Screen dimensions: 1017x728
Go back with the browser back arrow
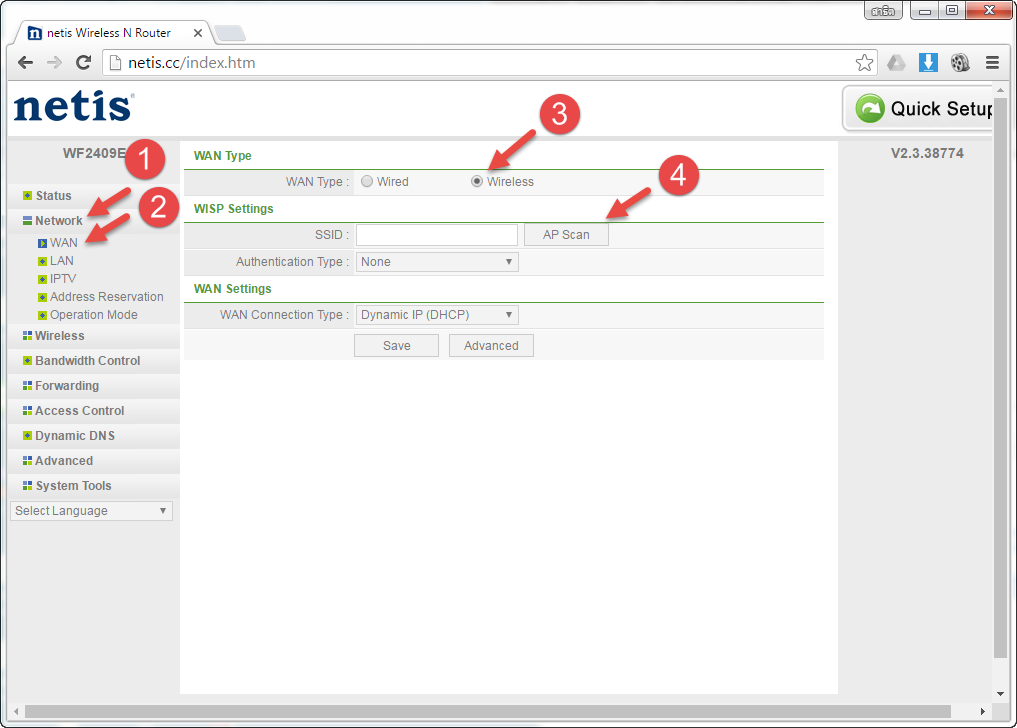pyautogui.click(x=25, y=63)
